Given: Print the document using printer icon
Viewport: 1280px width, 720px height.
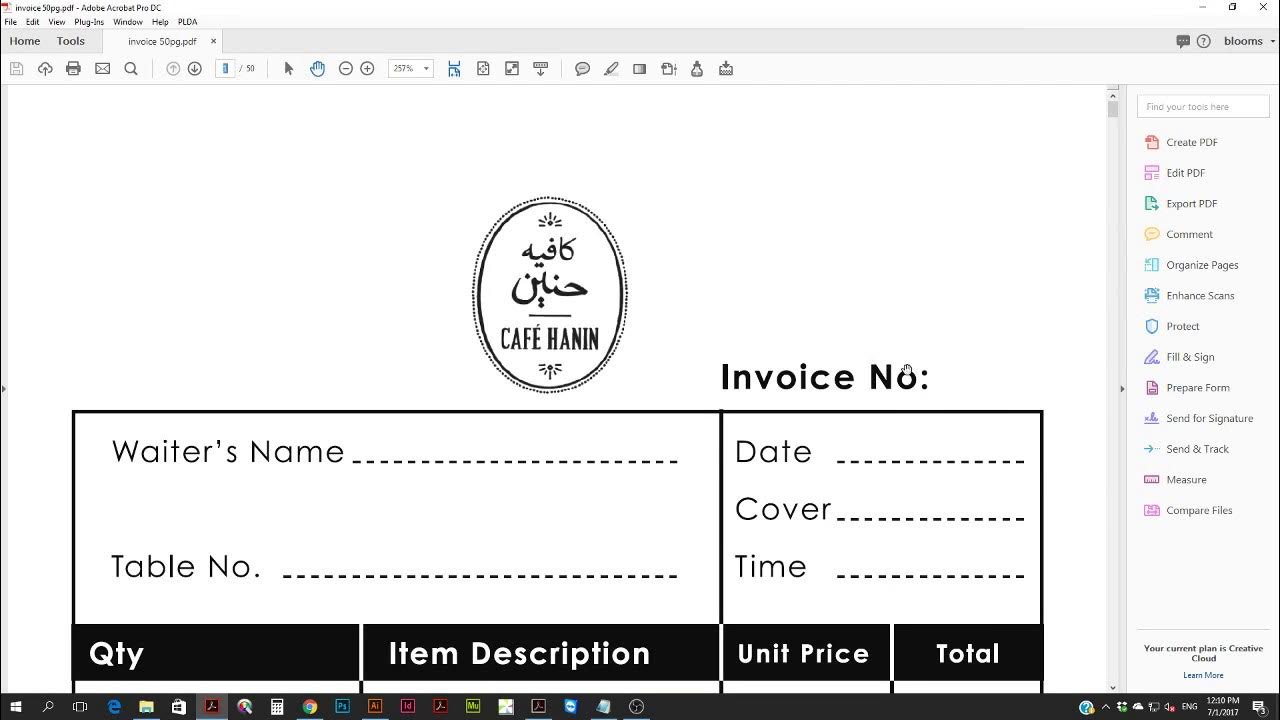Looking at the screenshot, I should (x=73, y=69).
